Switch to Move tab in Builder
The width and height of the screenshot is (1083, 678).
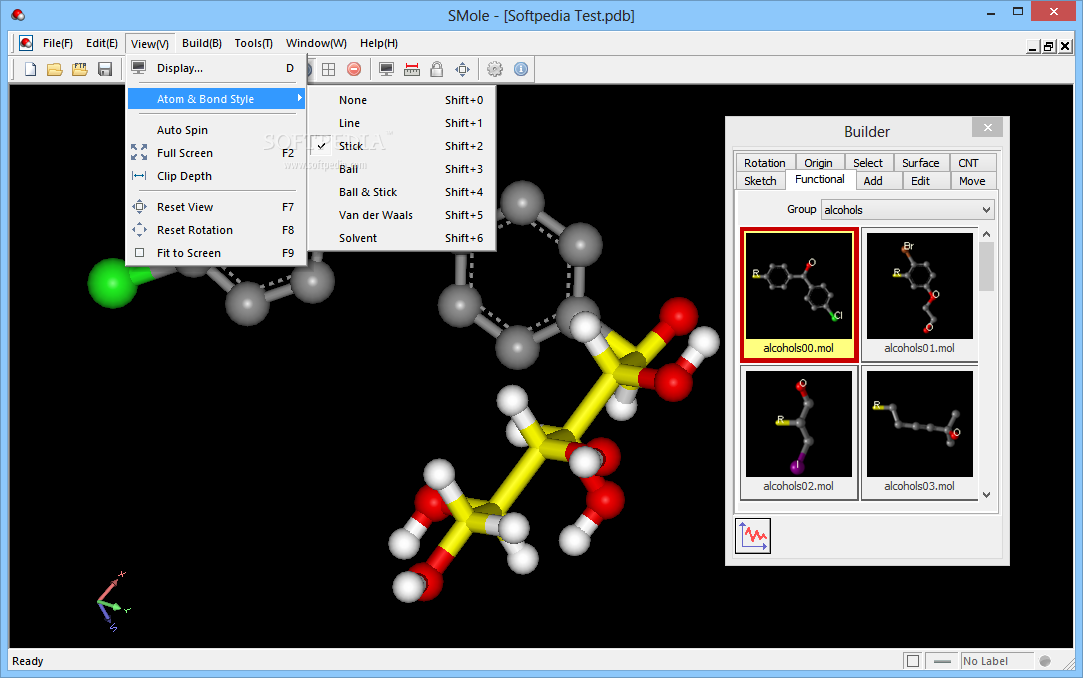(x=972, y=181)
